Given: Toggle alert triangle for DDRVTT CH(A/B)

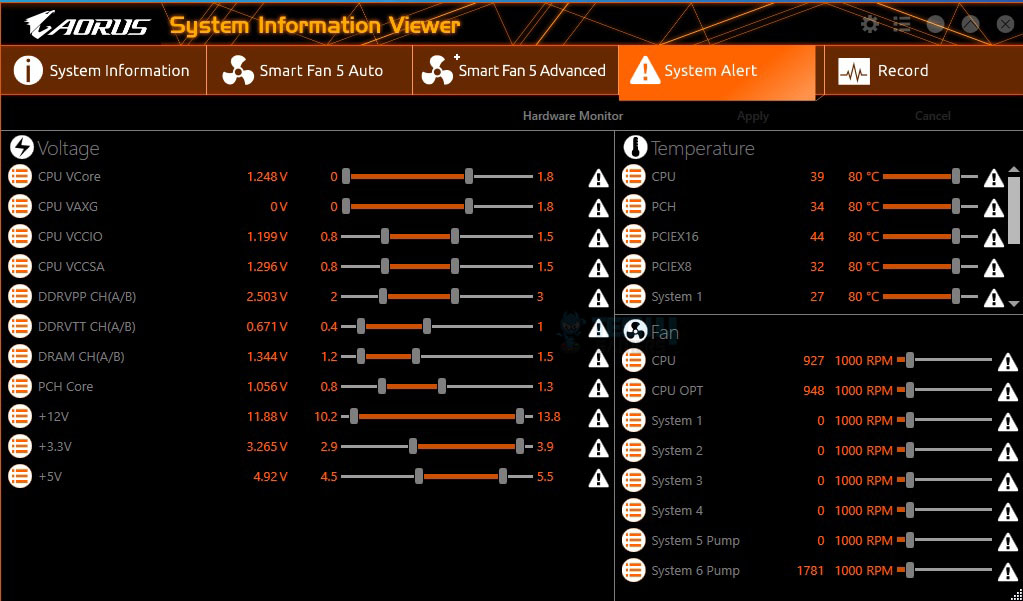Looking at the screenshot, I should click(x=598, y=328).
